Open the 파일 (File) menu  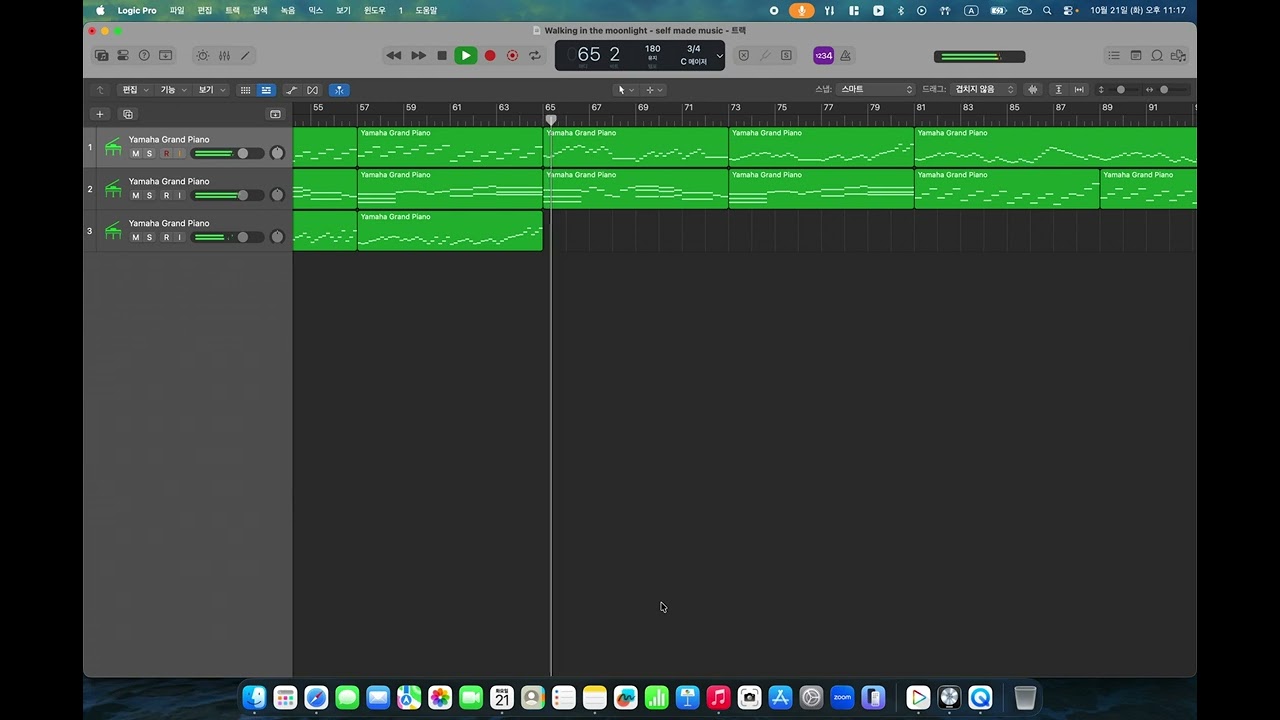[x=177, y=10]
